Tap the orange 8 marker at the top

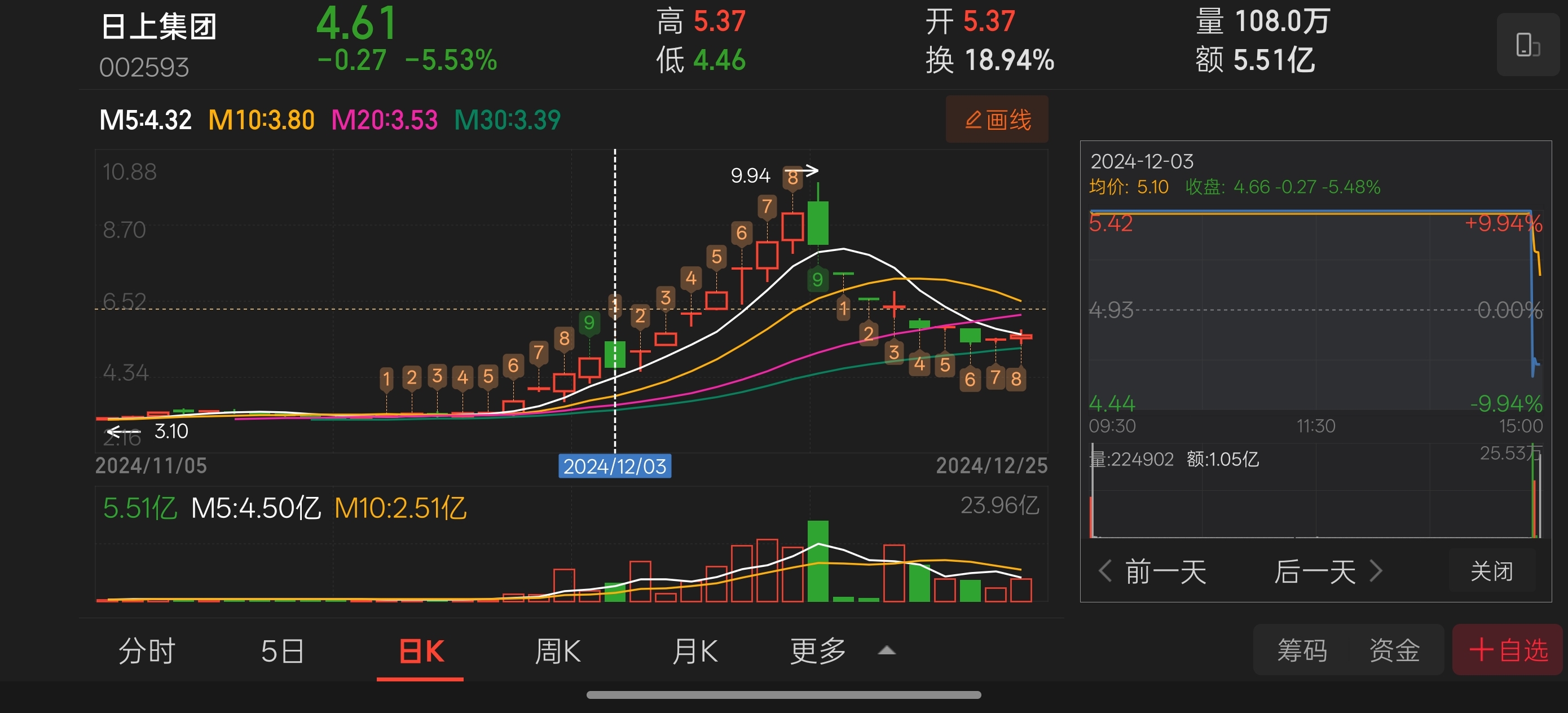point(792,177)
